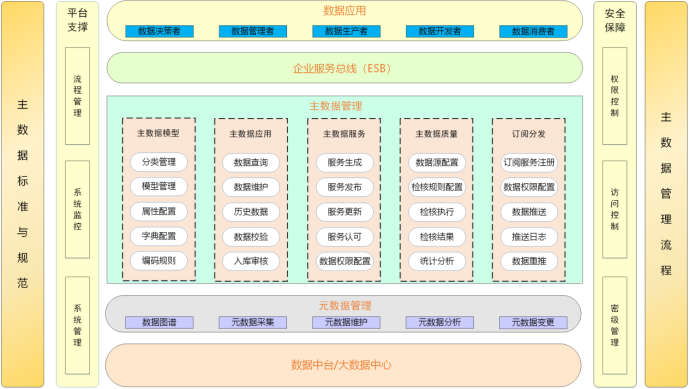Click the 数据决策者 blue box
Image resolution: width=690 pixels, height=389 pixels.
click(x=159, y=31)
